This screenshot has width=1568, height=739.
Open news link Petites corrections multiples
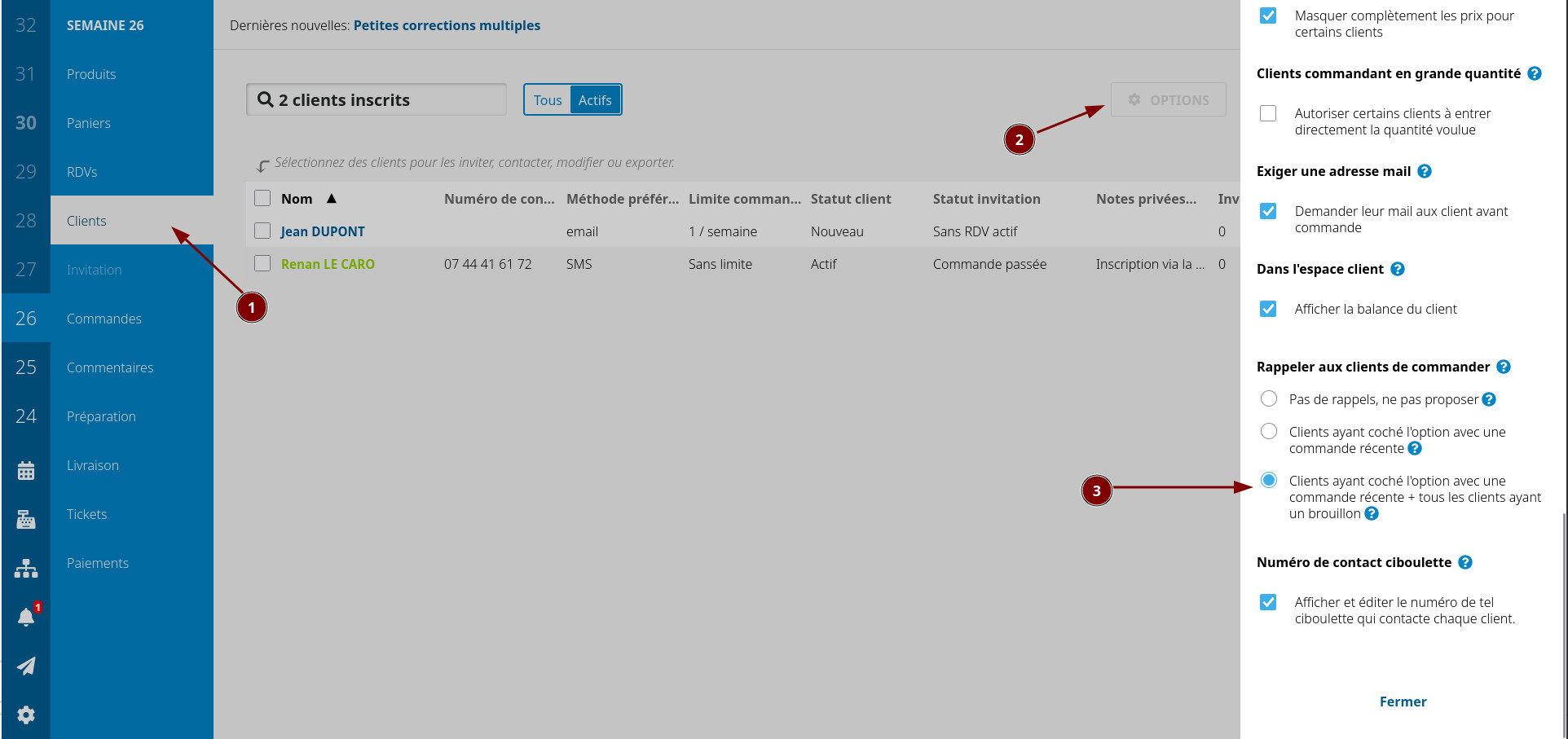pyautogui.click(x=447, y=25)
